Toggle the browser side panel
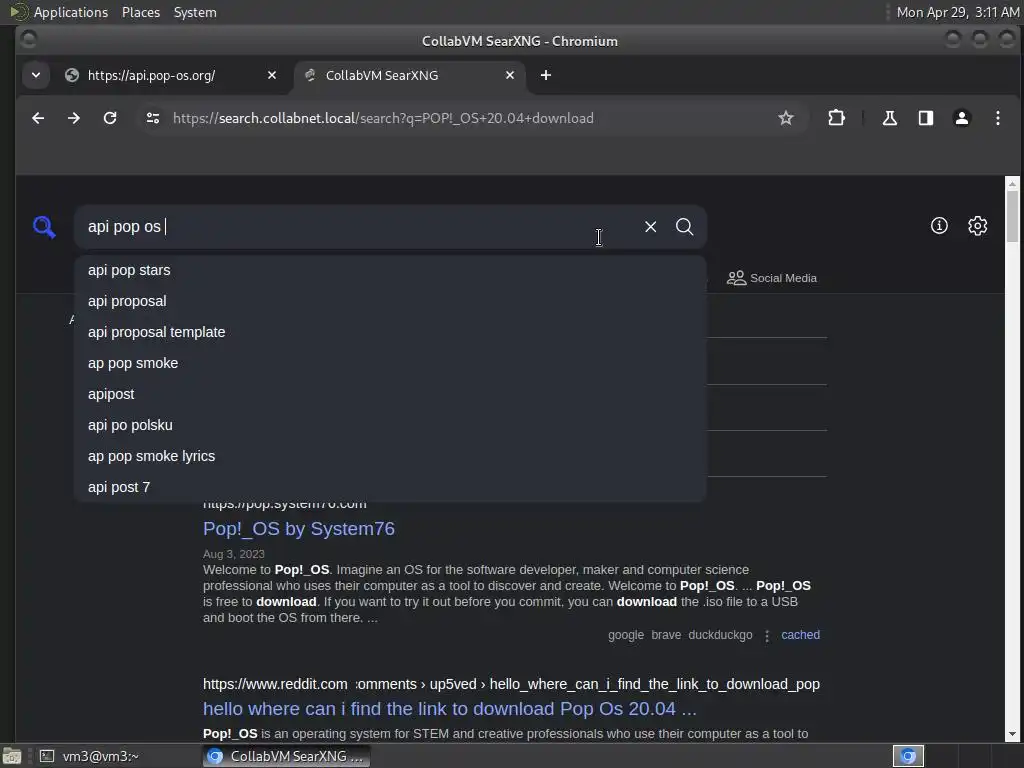 [925, 118]
